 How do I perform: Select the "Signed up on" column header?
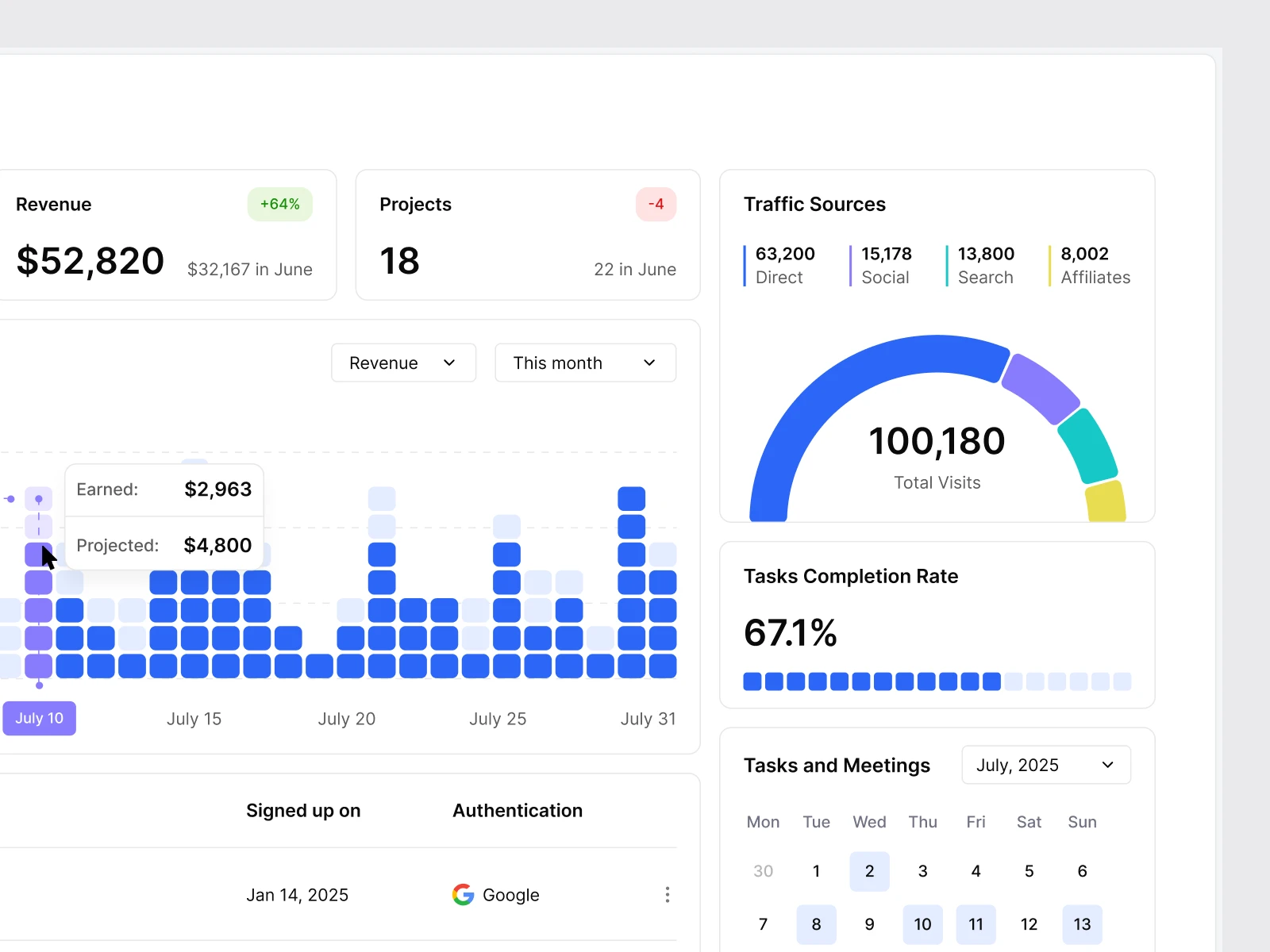click(303, 810)
